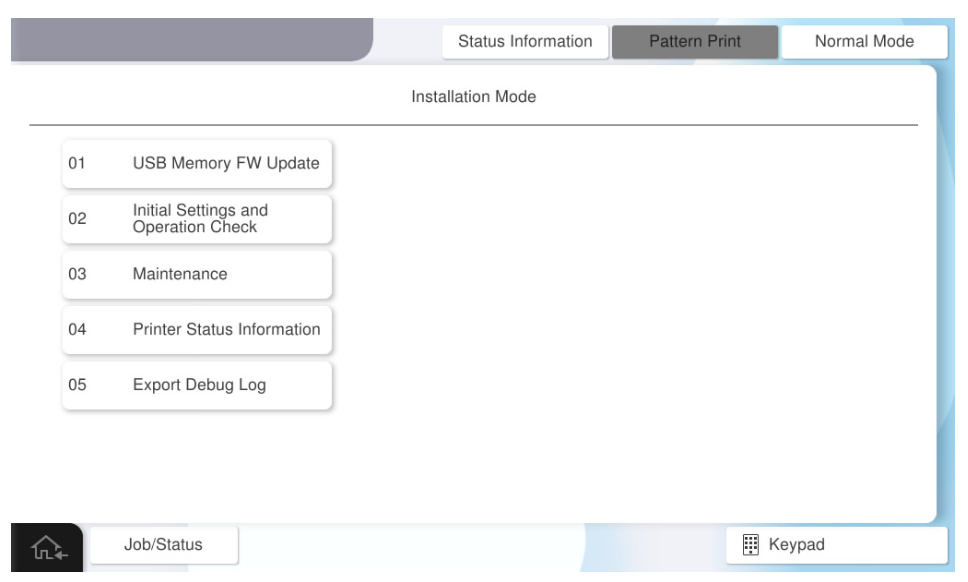The width and height of the screenshot is (968, 582).
Task: Open the Status Information tab
Action: click(524, 42)
